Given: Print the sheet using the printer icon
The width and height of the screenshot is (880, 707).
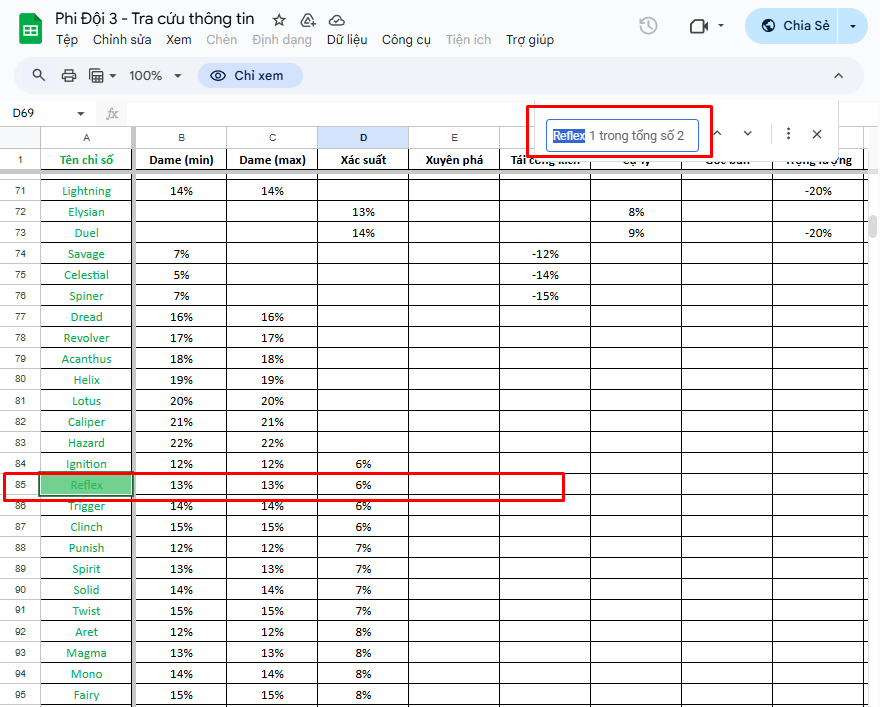Looking at the screenshot, I should [69, 75].
